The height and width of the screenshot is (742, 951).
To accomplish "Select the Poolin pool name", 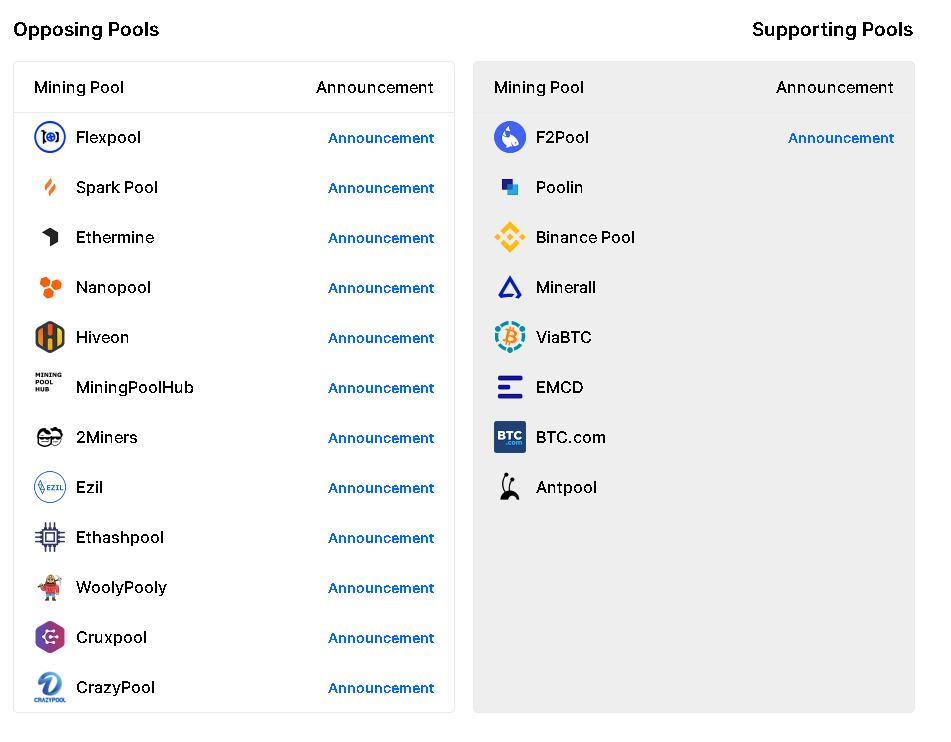I will coord(559,187).
